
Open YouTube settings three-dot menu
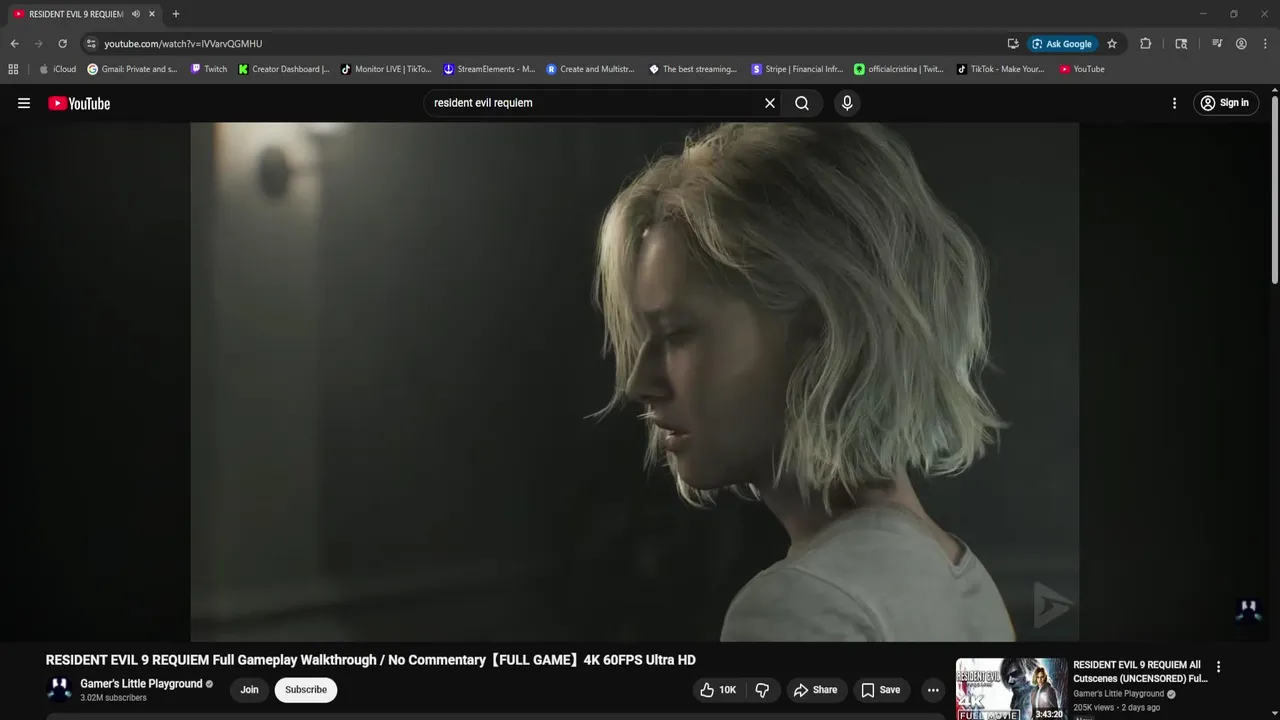pos(1174,103)
